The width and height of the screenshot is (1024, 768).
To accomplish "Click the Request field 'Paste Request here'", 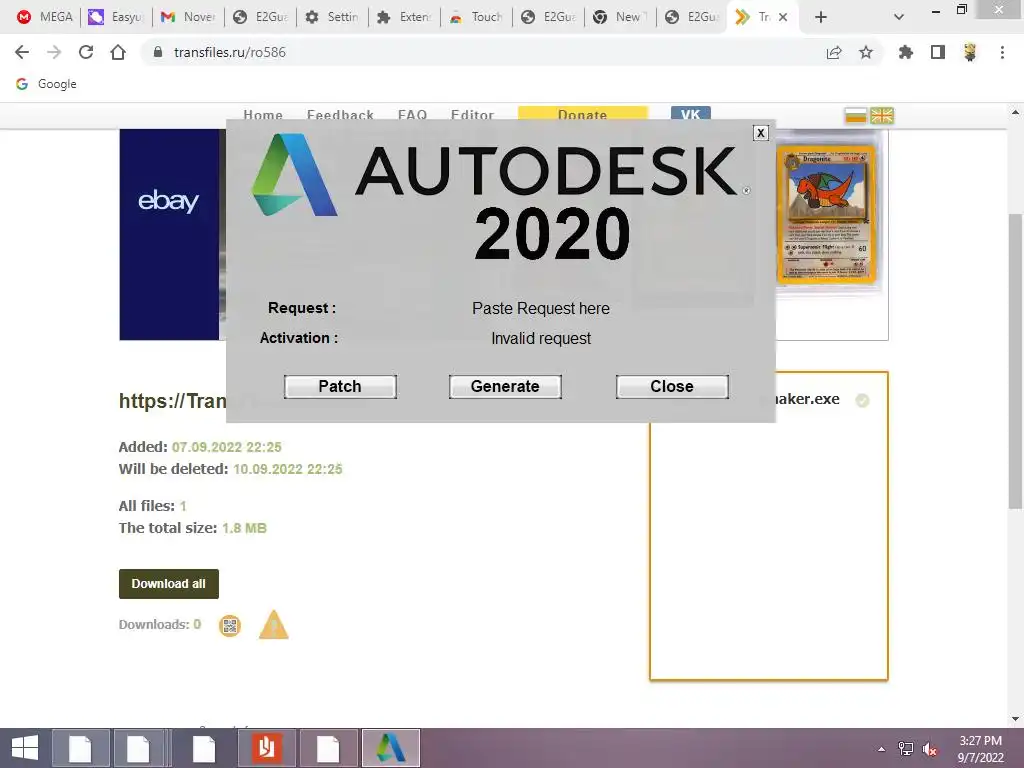I will (541, 308).
